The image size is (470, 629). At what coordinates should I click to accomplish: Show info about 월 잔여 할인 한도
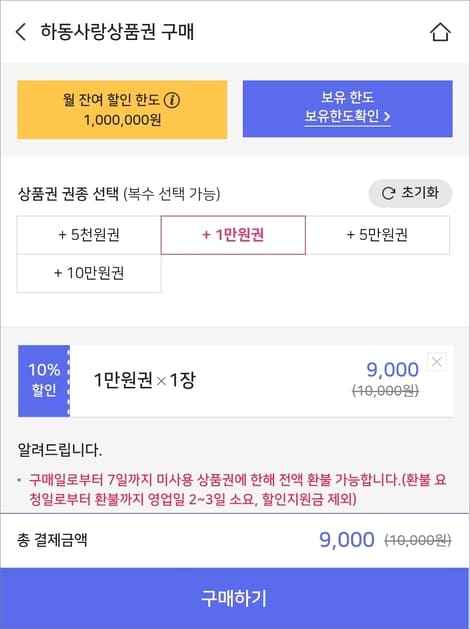(172, 99)
